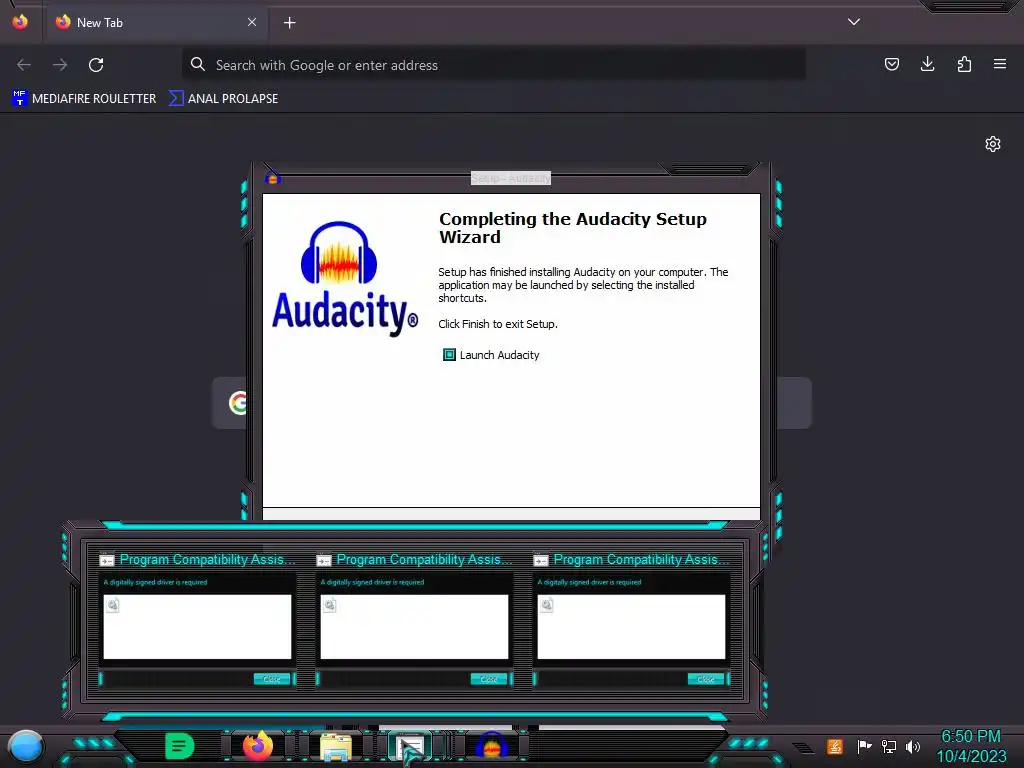Click Close in first compatibility assistant preview
1024x768 pixels.
(x=272, y=679)
